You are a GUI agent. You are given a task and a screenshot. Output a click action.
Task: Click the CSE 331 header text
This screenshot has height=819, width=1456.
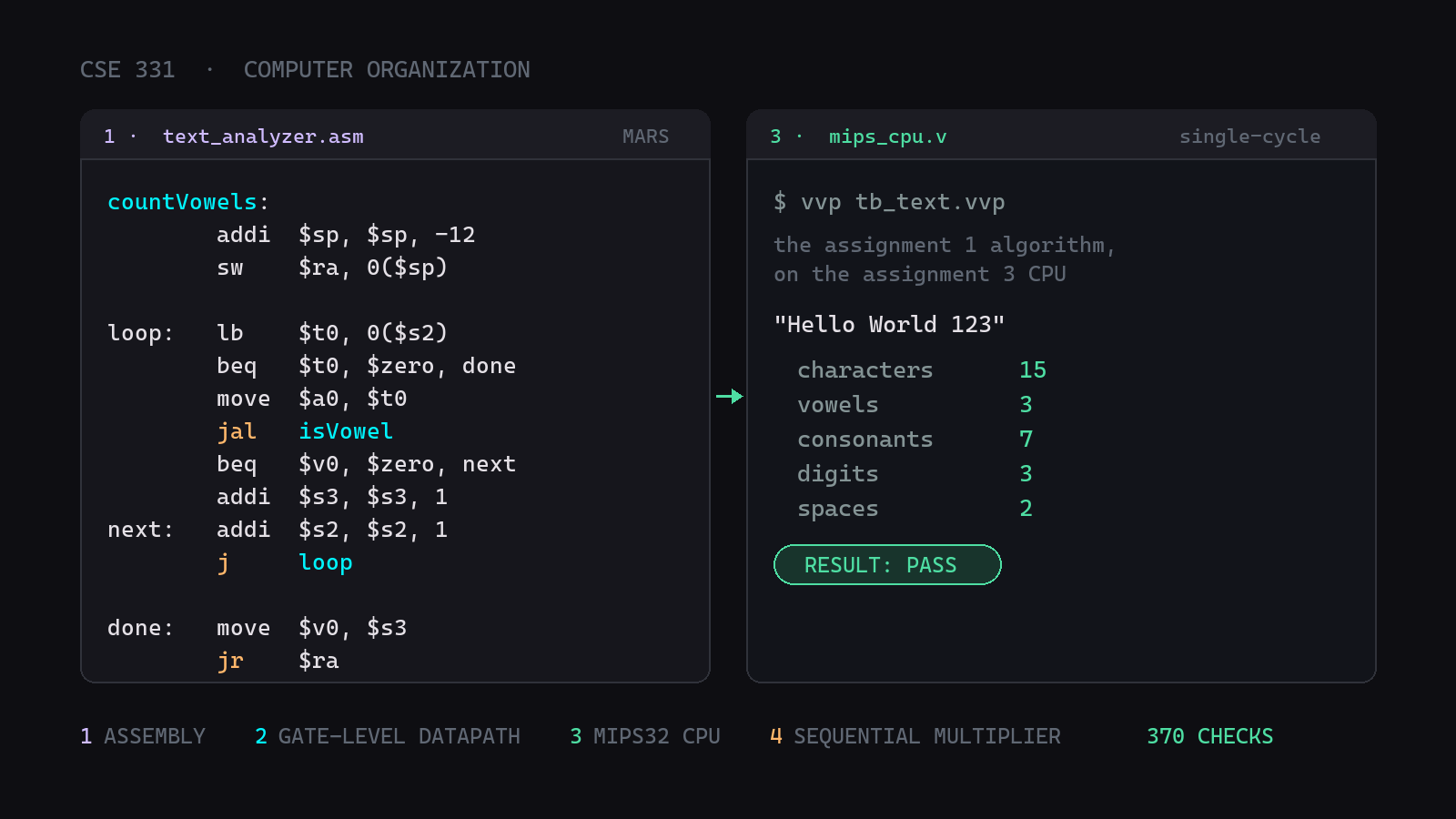[127, 70]
